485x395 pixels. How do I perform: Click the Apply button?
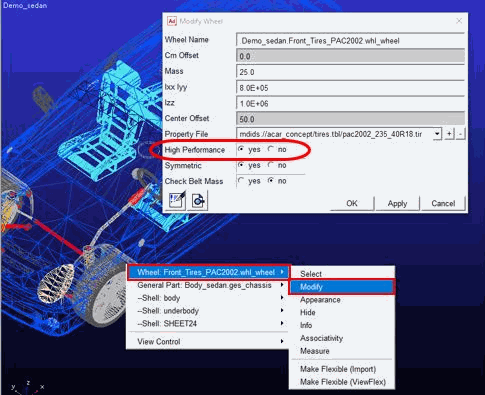tap(397, 203)
